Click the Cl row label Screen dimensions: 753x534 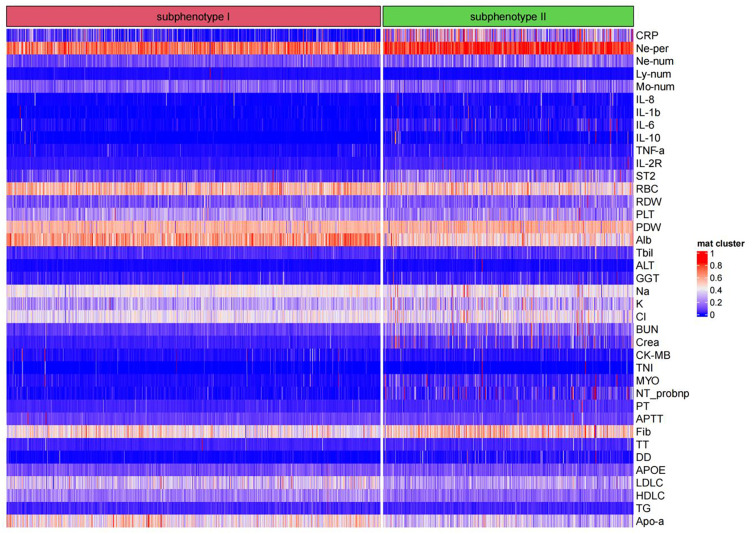tap(641, 316)
